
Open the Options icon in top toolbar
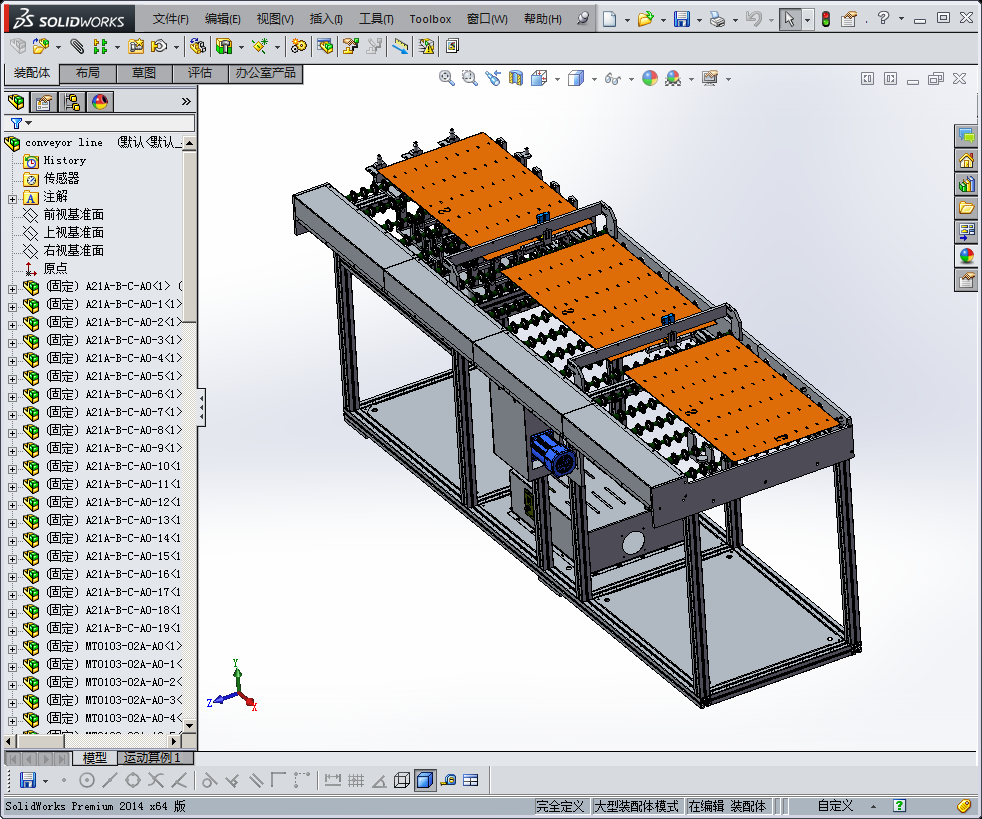(x=848, y=19)
